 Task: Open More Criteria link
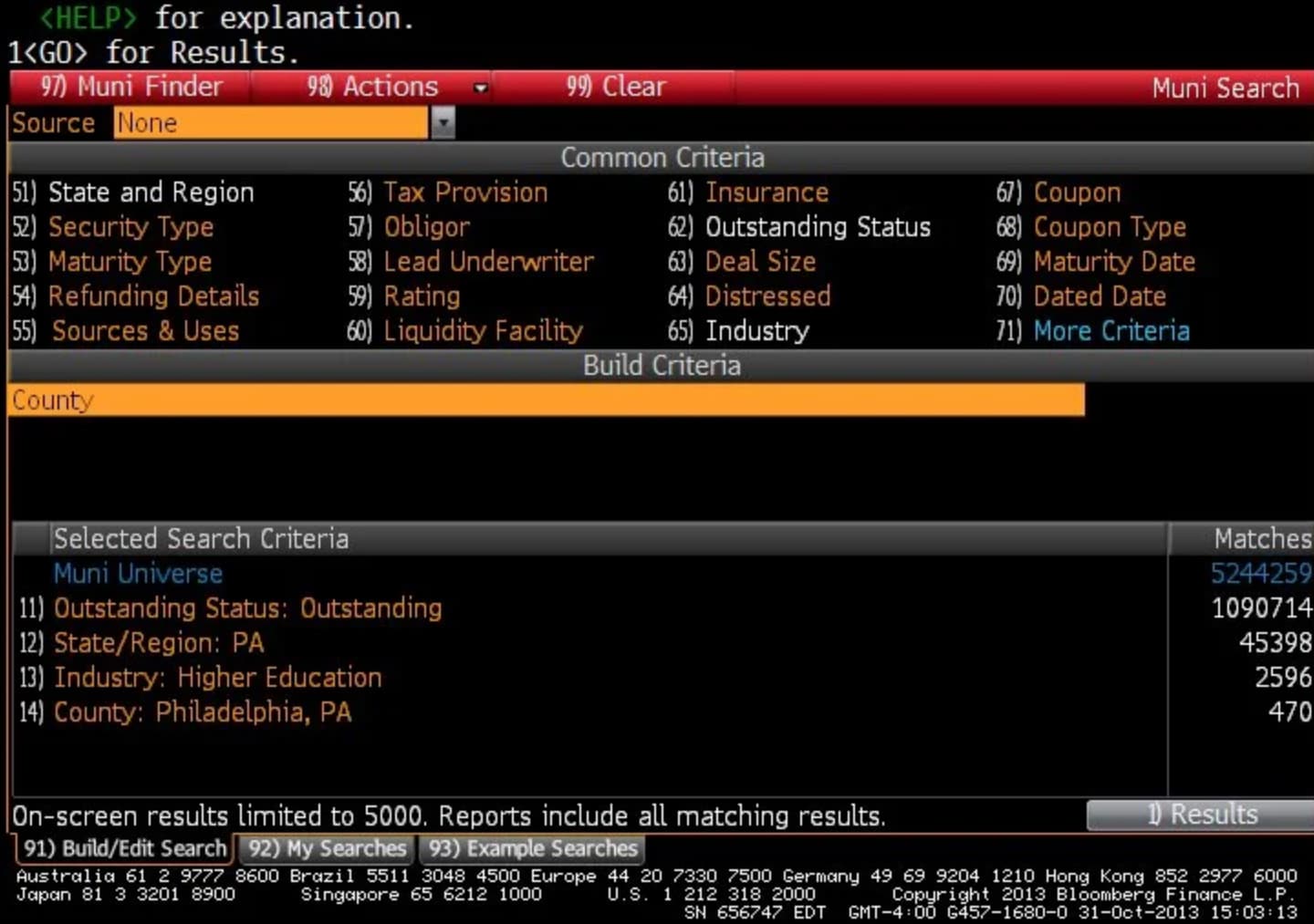[1111, 331]
